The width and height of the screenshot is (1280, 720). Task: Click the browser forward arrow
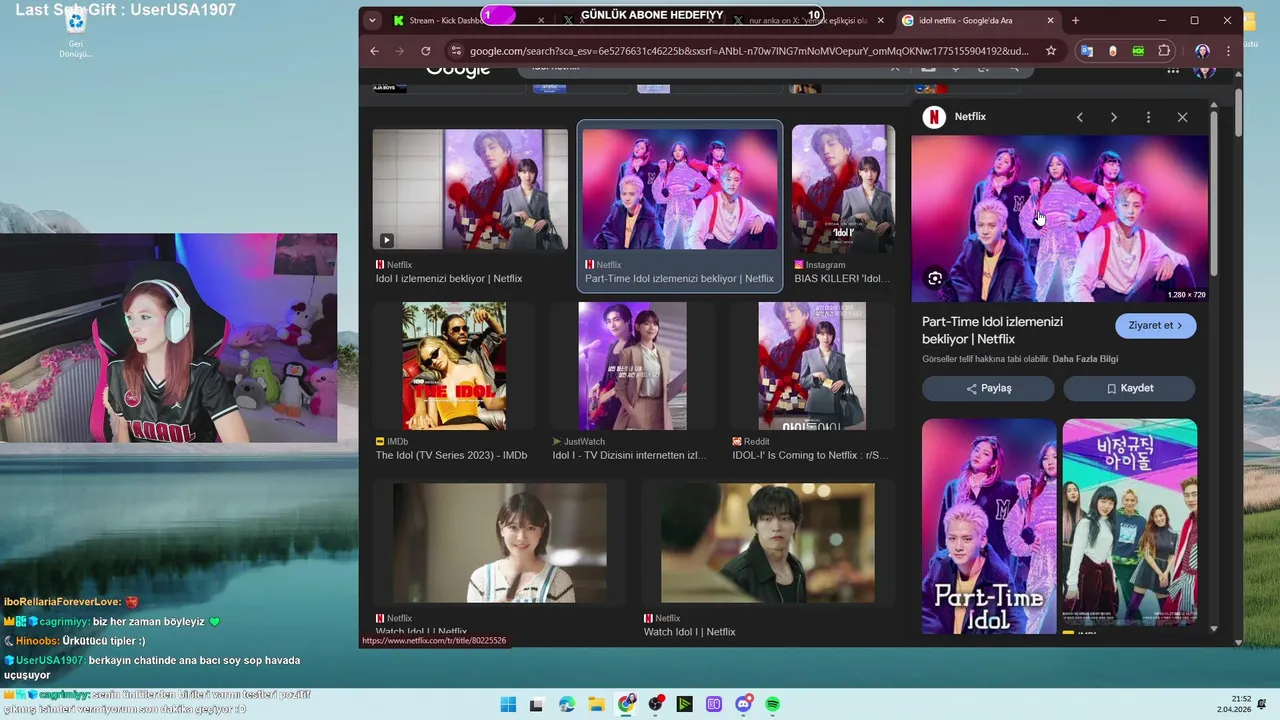coord(399,51)
